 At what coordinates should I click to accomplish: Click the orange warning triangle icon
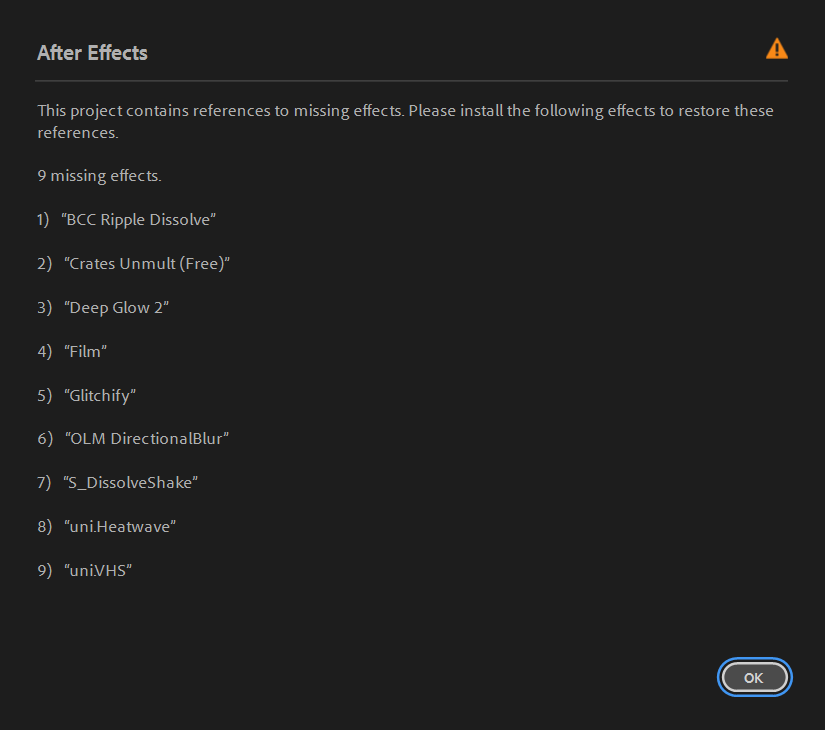click(x=776, y=49)
